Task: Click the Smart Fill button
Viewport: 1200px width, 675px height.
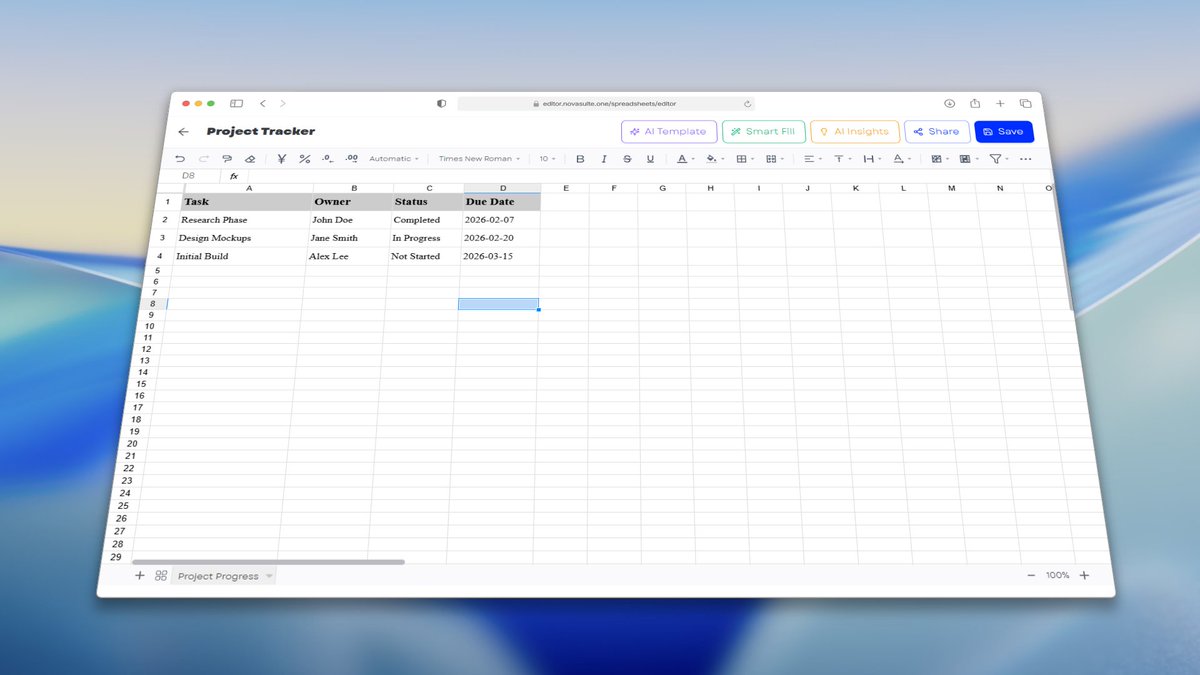Action: tap(763, 131)
